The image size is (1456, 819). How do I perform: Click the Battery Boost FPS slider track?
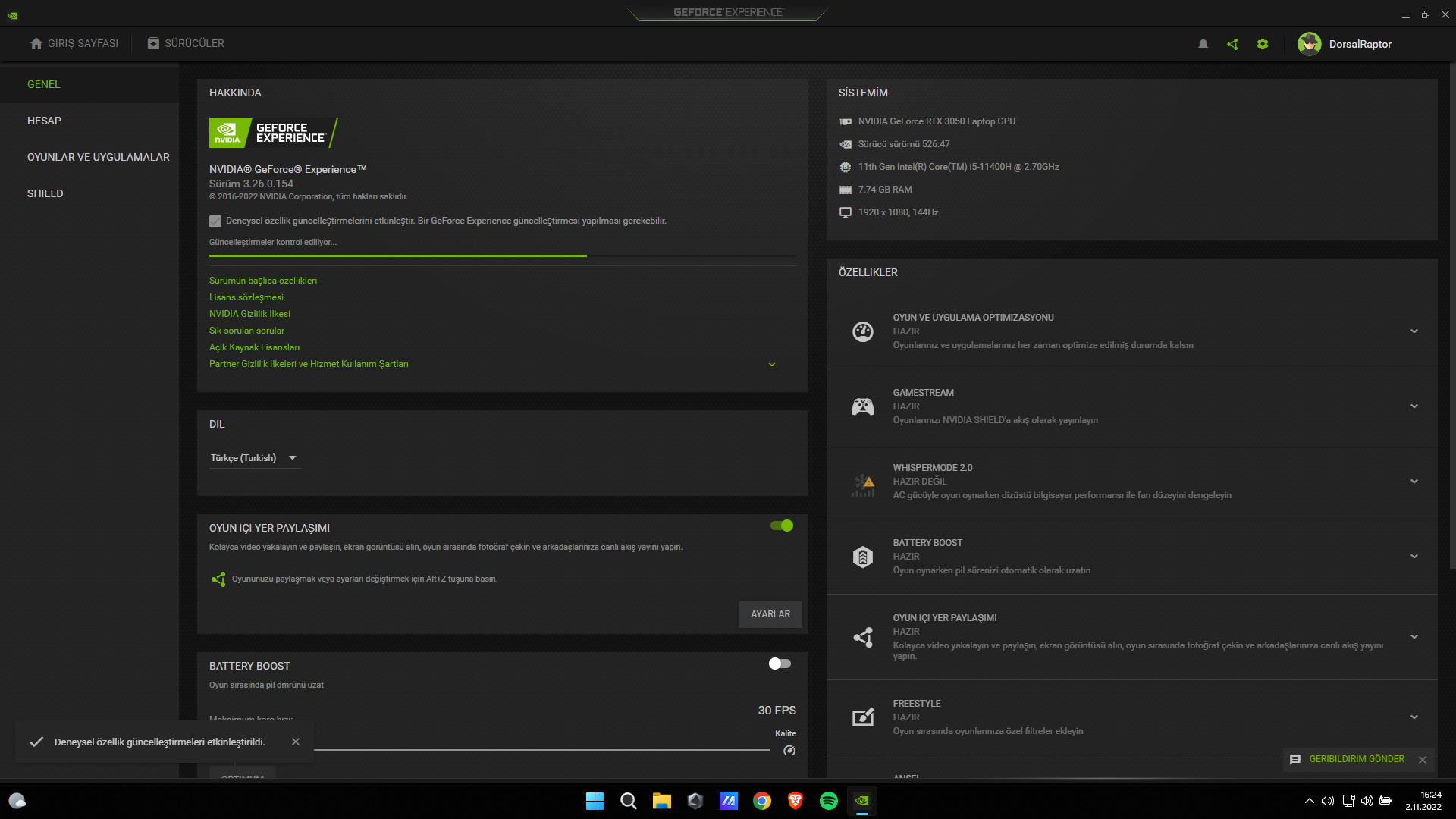click(531, 750)
